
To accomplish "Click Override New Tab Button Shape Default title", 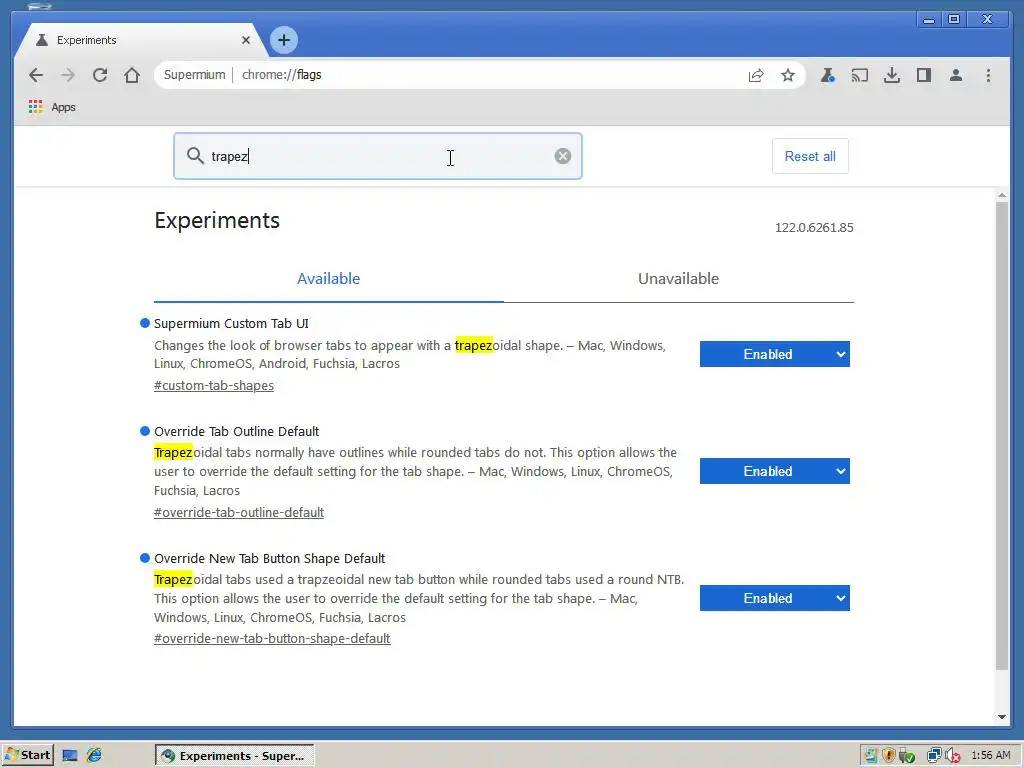I will (x=269, y=558).
